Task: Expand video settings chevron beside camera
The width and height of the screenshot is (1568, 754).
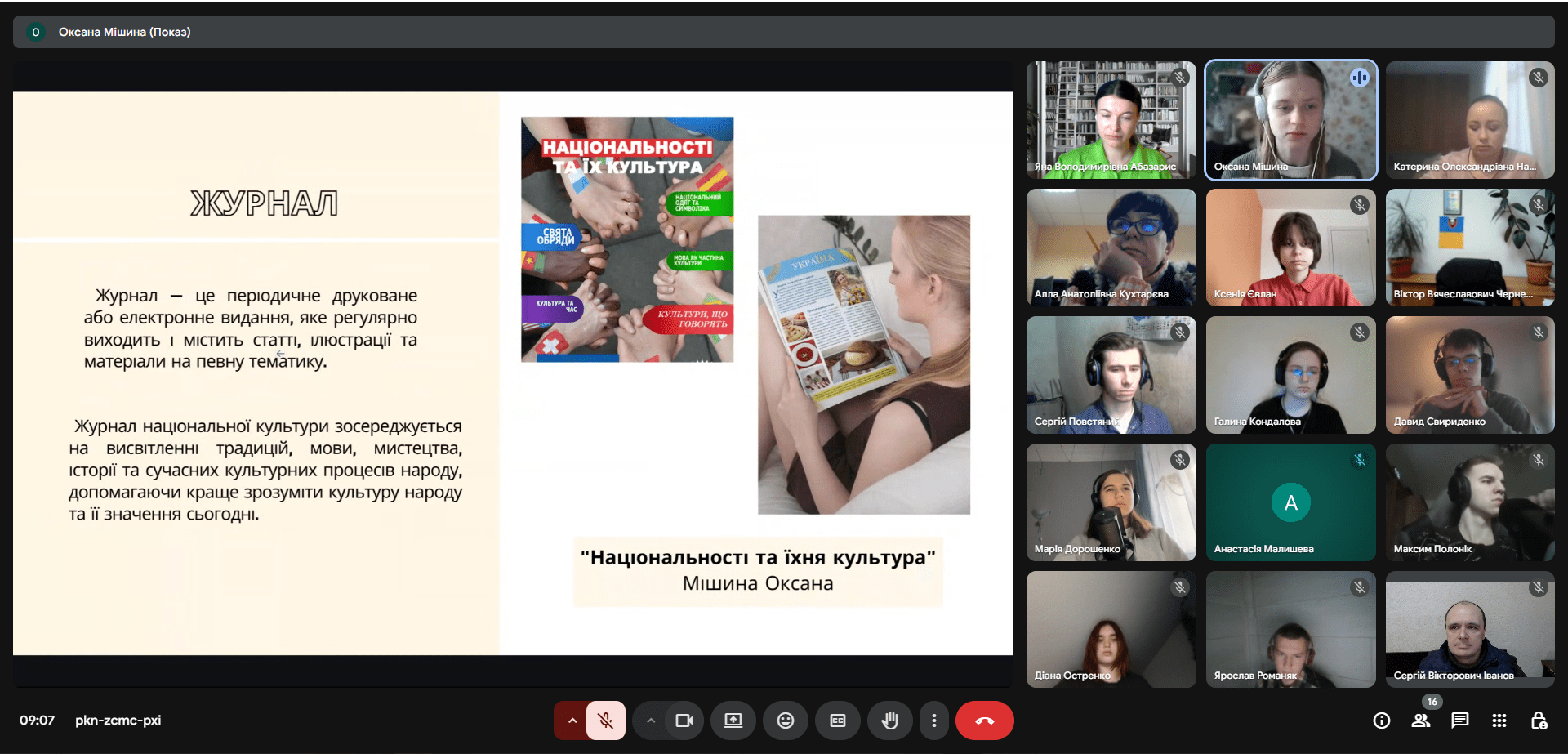Action: point(651,721)
